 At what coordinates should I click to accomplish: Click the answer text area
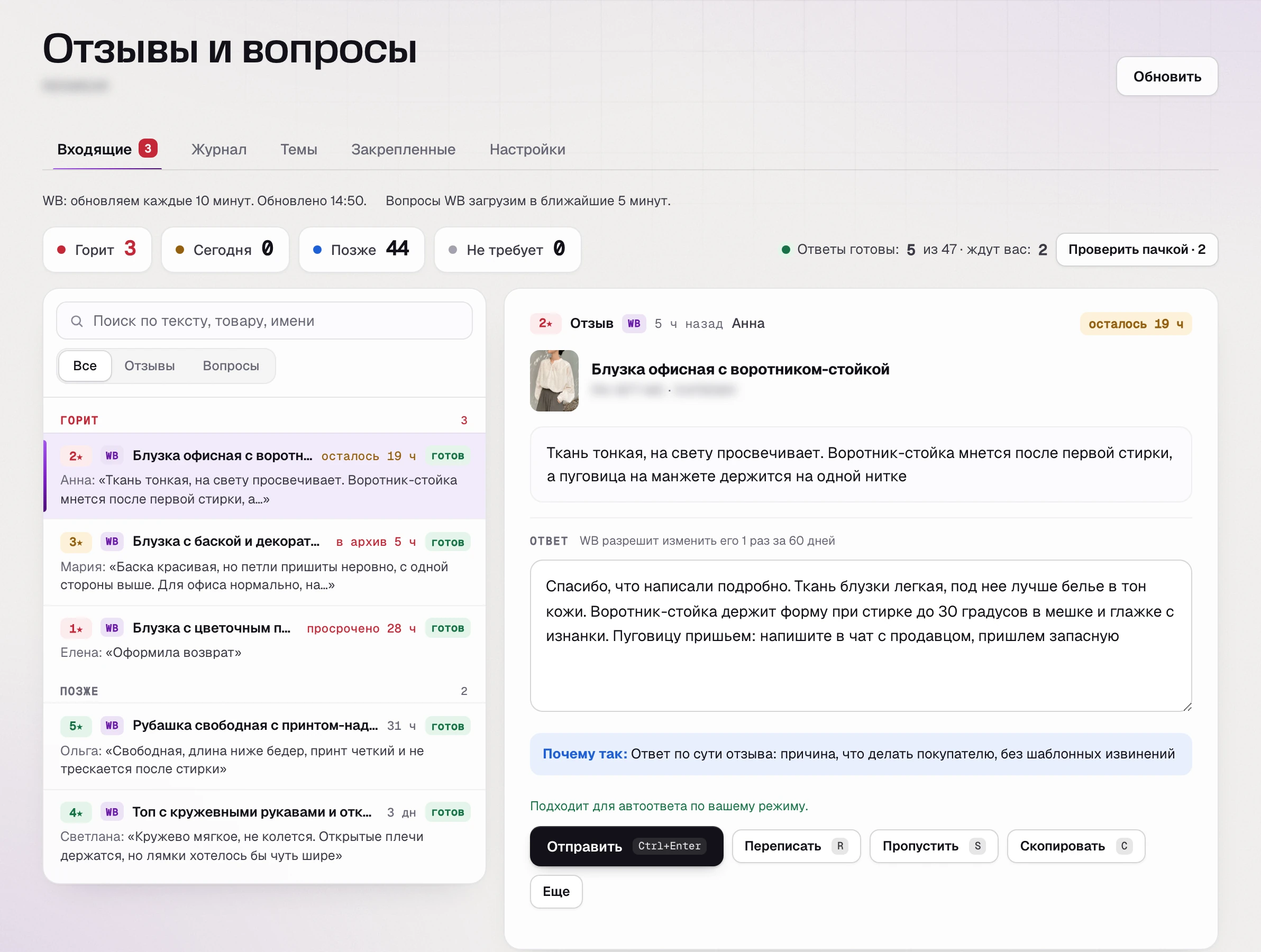coord(860,636)
